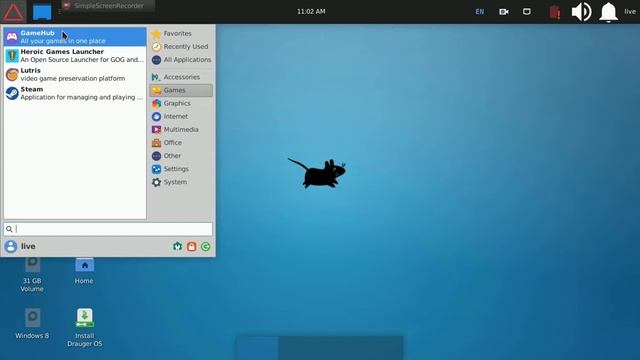Browse the System category
Screen dimensions: 640x360
coord(181,182)
